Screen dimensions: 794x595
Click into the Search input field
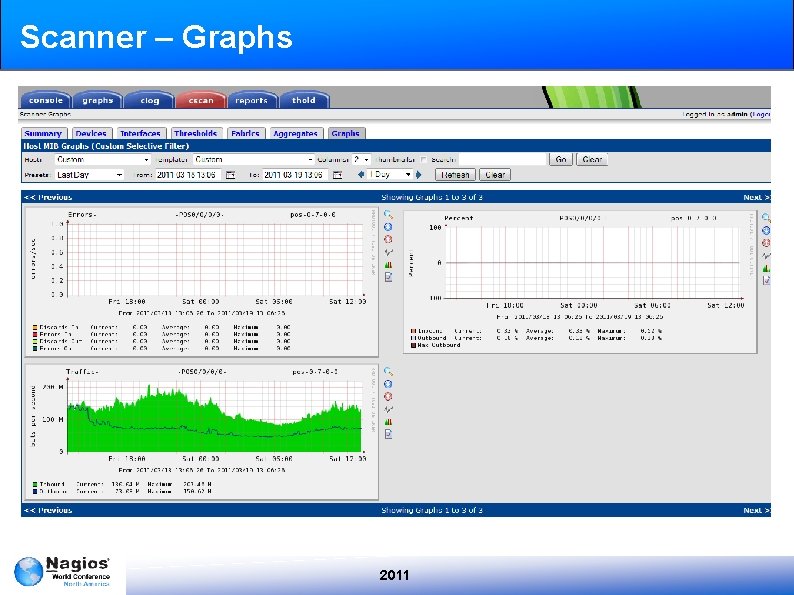pos(502,160)
